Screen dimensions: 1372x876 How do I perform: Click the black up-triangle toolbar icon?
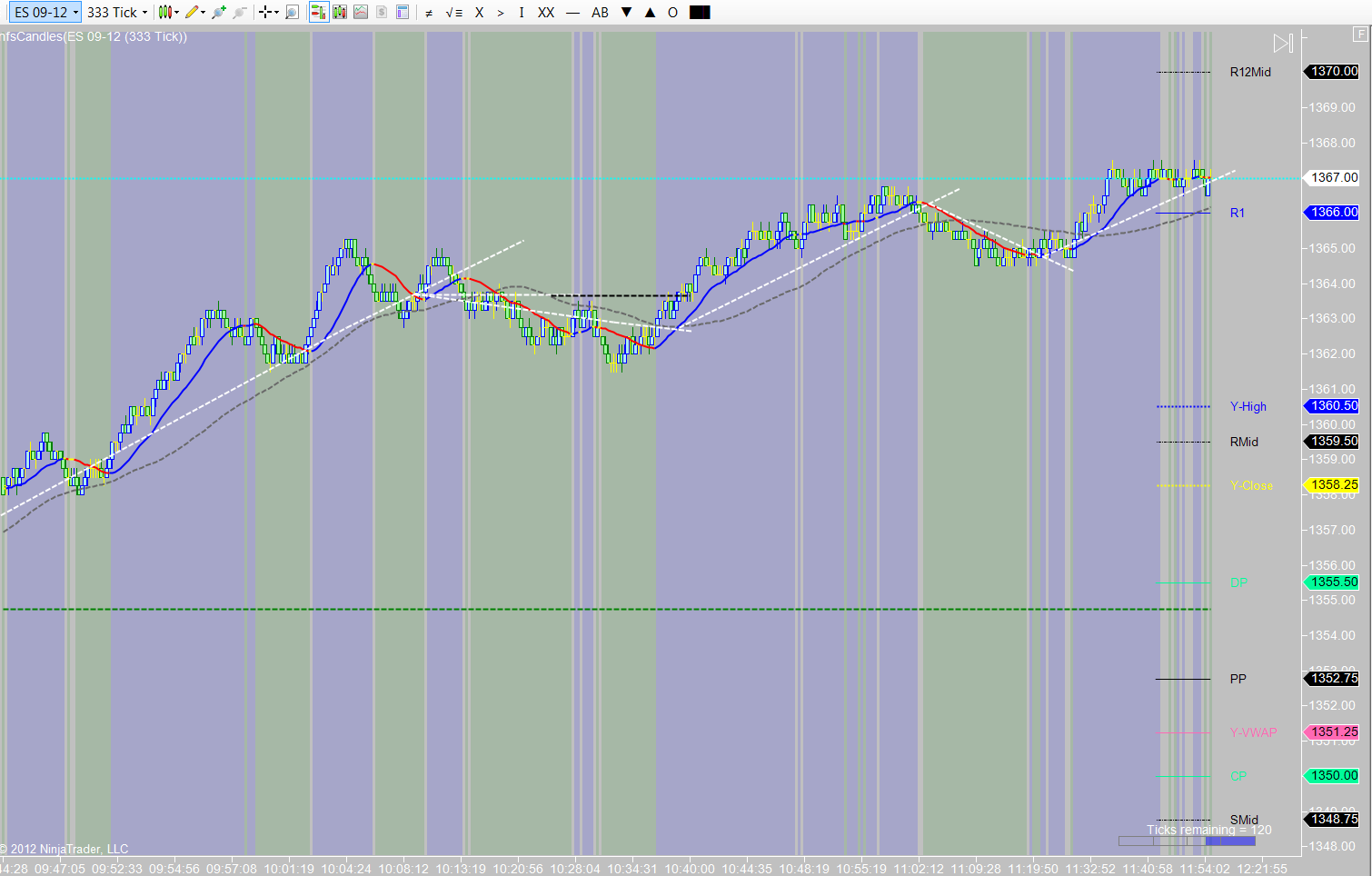pyautogui.click(x=650, y=13)
